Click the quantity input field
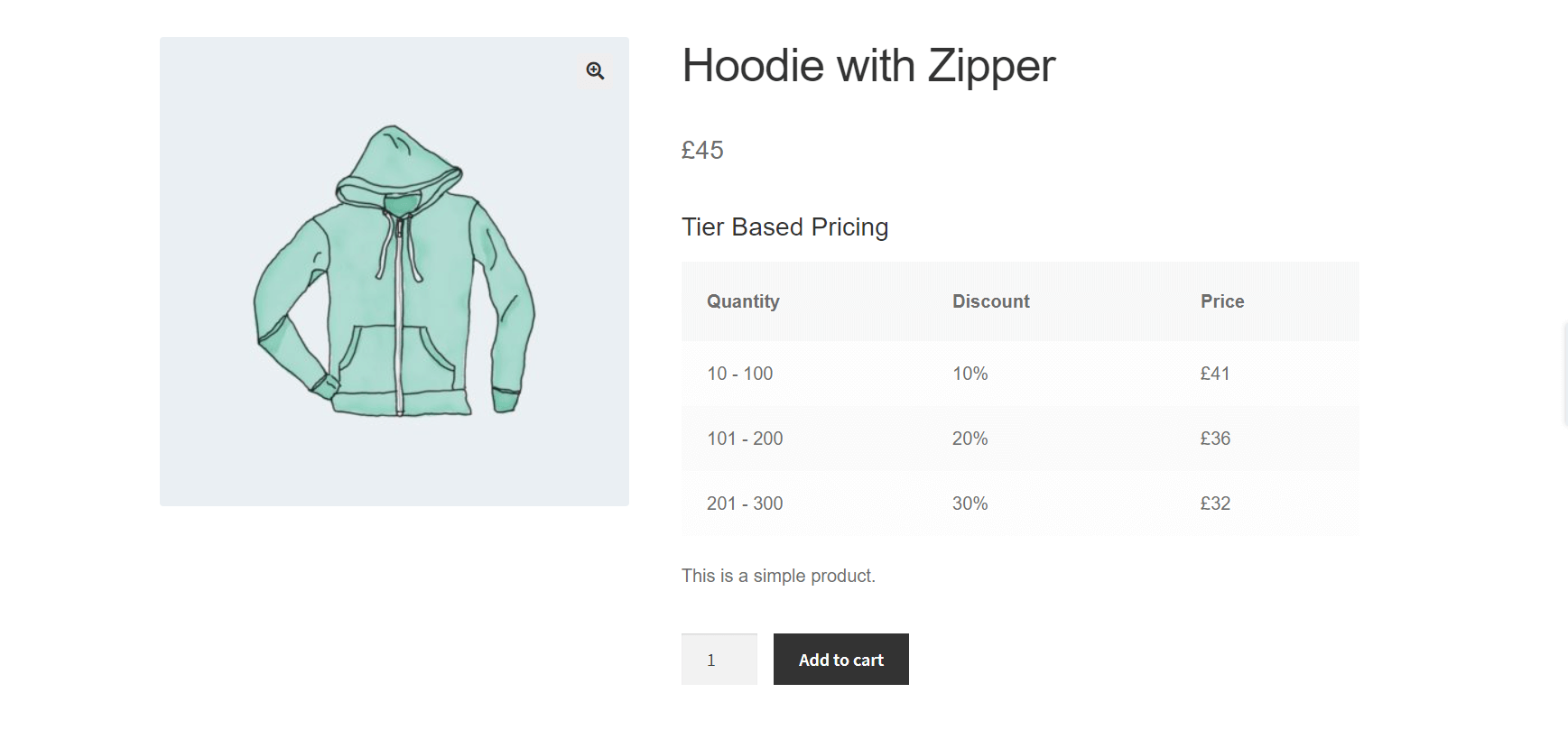The width and height of the screenshot is (1568, 730). click(719, 660)
